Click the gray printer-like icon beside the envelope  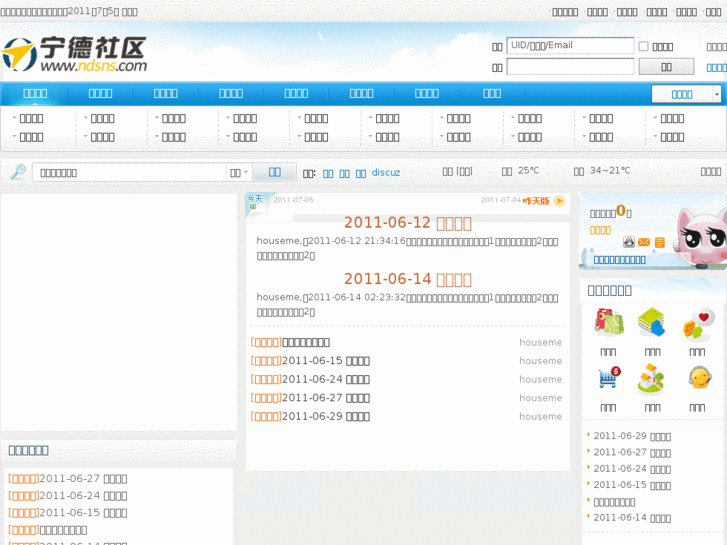[x=629, y=242]
